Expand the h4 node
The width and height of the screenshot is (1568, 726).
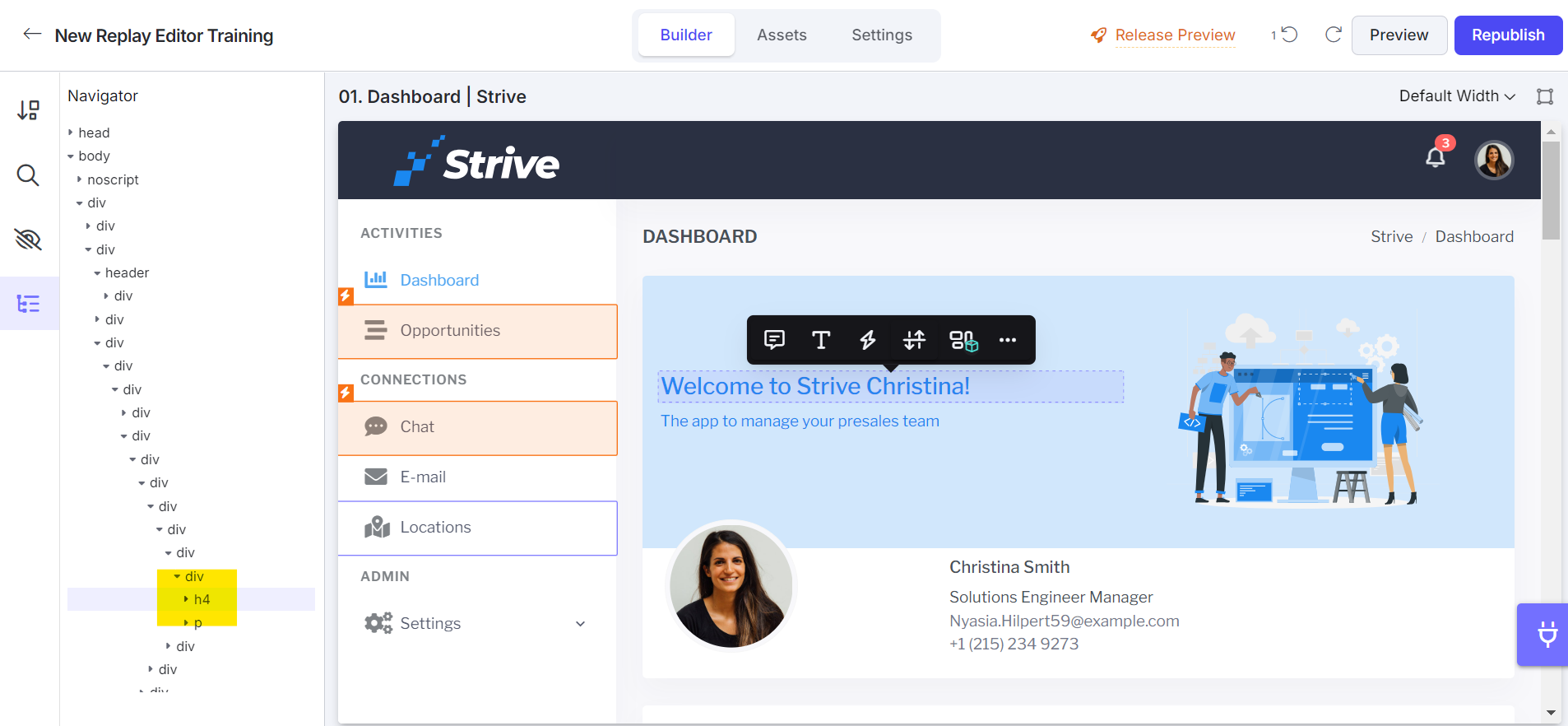tap(186, 599)
